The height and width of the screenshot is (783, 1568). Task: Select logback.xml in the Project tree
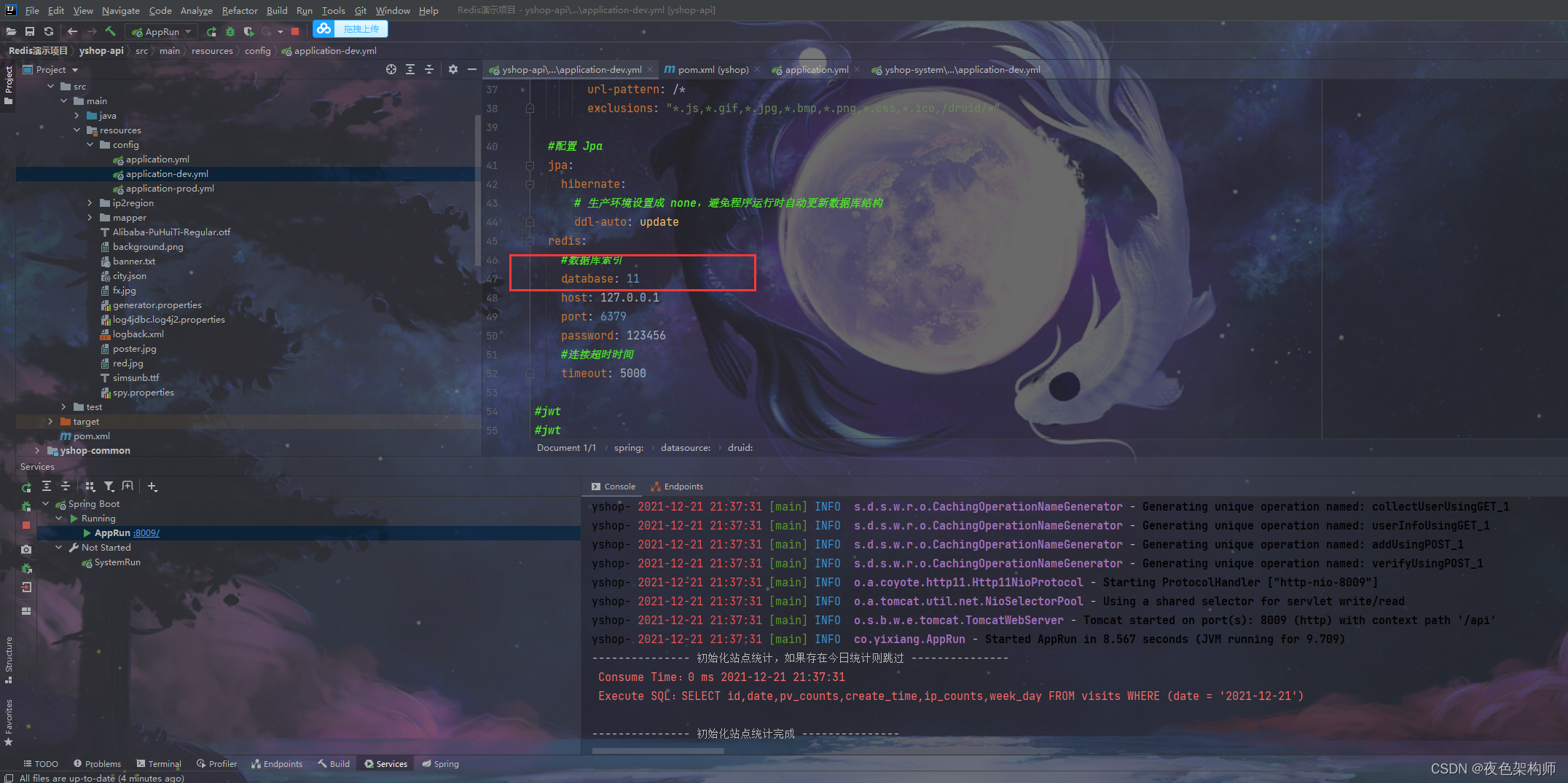138,334
